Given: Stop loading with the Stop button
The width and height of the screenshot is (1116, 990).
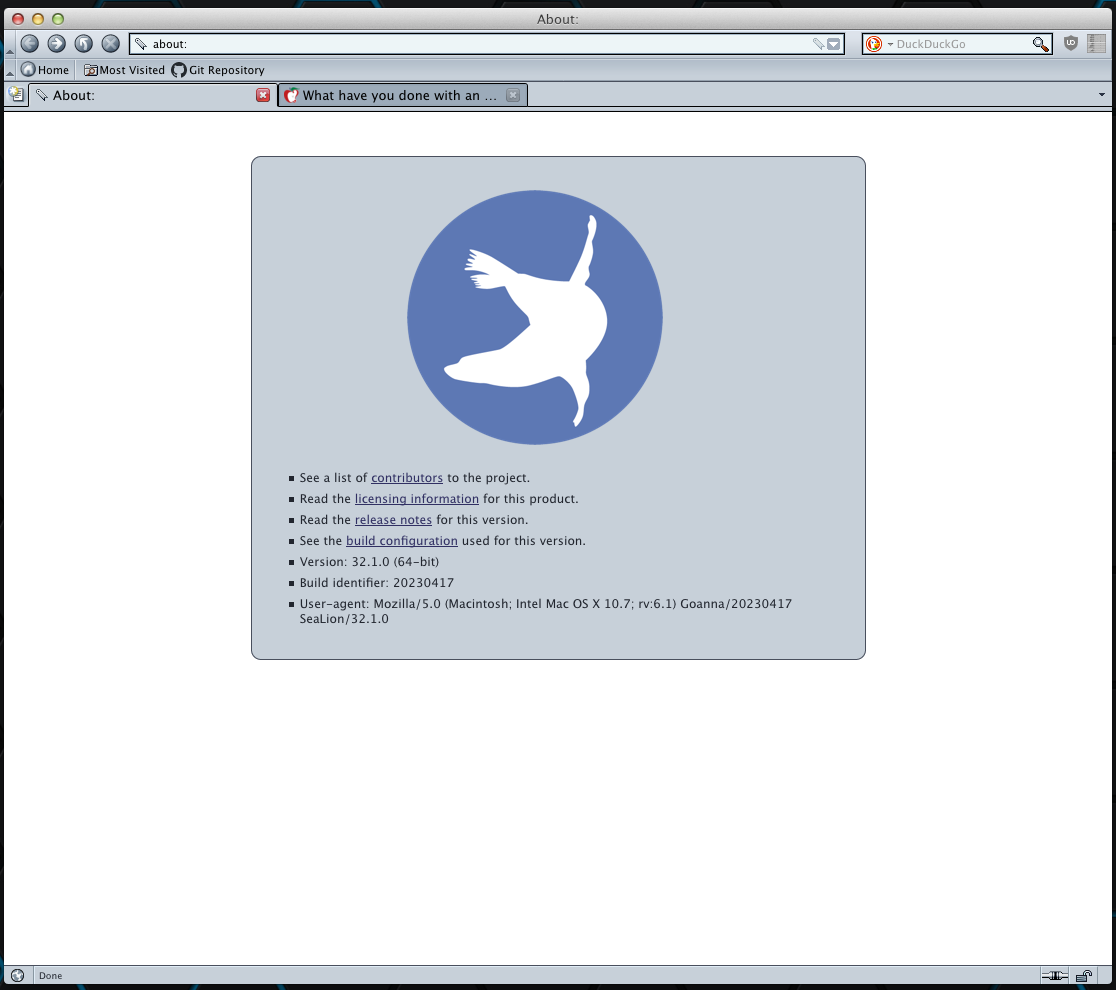Looking at the screenshot, I should (x=110, y=43).
